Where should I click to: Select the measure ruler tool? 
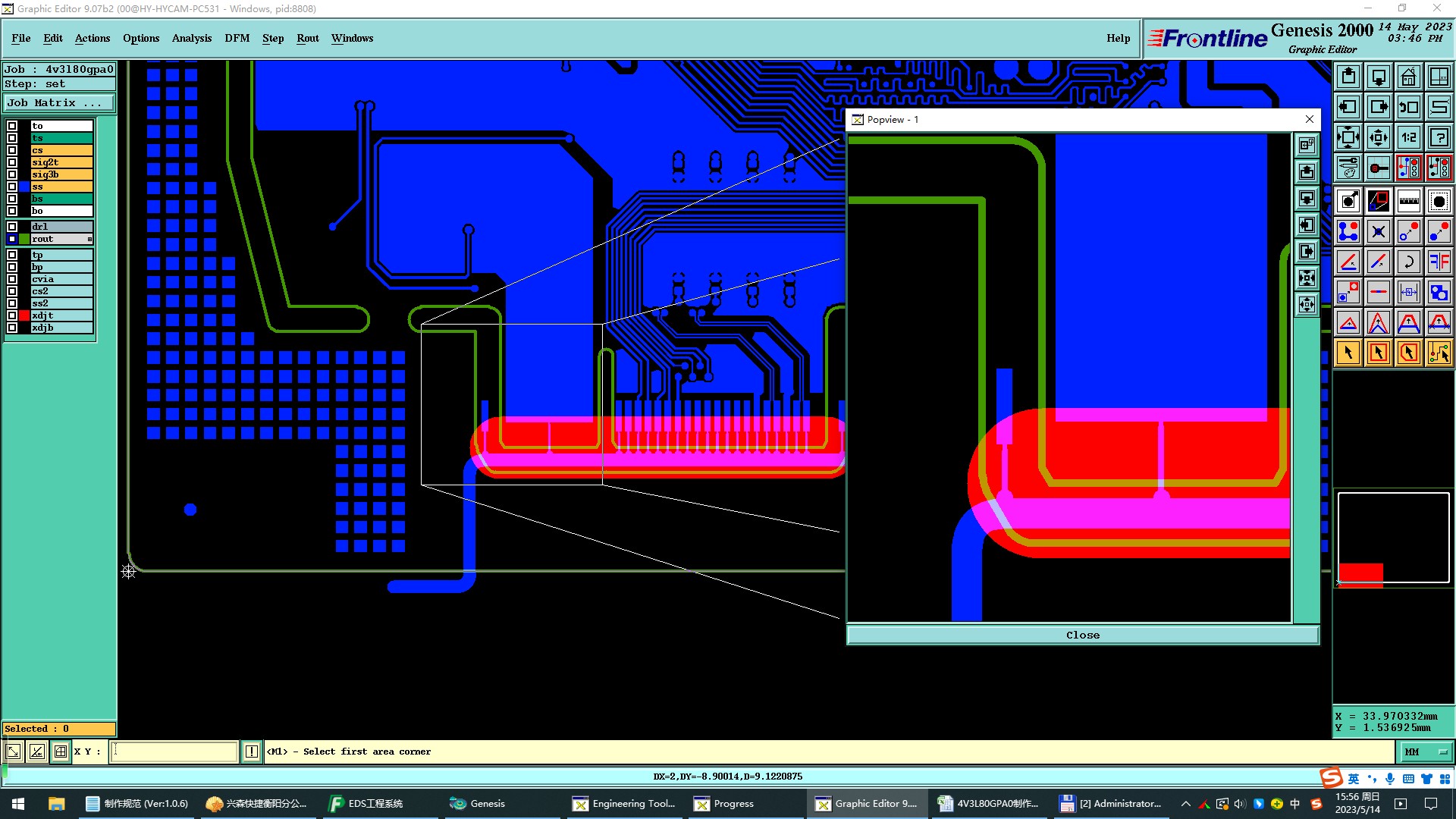(x=1408, y=201)
